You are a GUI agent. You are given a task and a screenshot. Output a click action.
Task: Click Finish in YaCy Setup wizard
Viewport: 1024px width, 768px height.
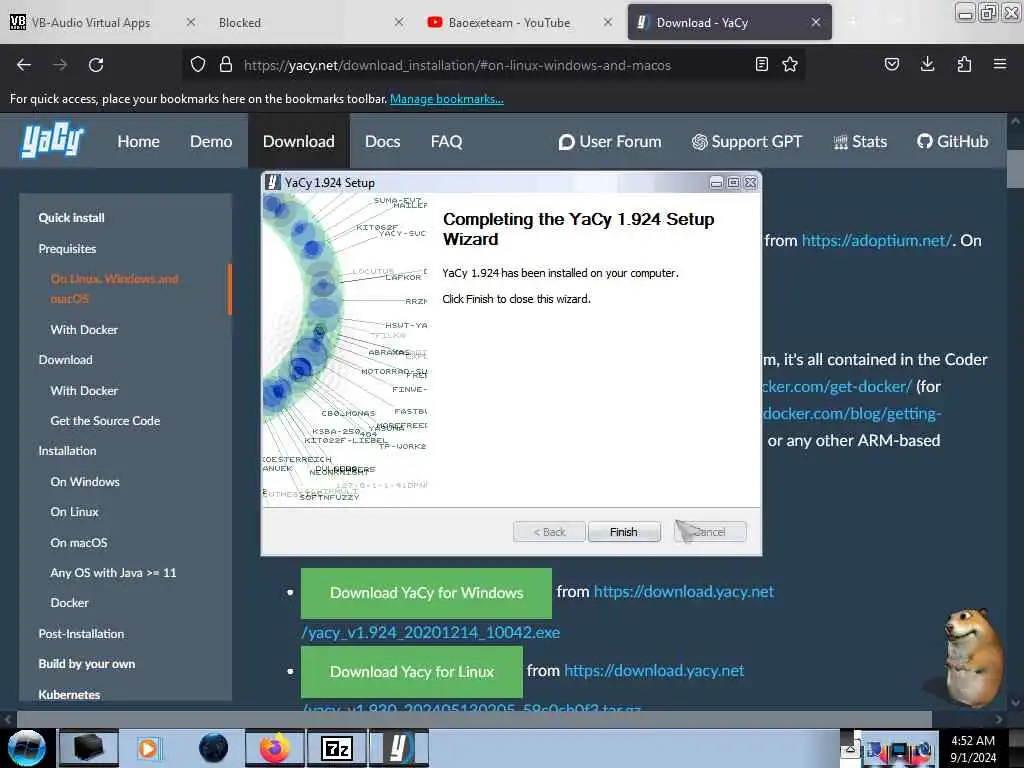tap(624, 532)
